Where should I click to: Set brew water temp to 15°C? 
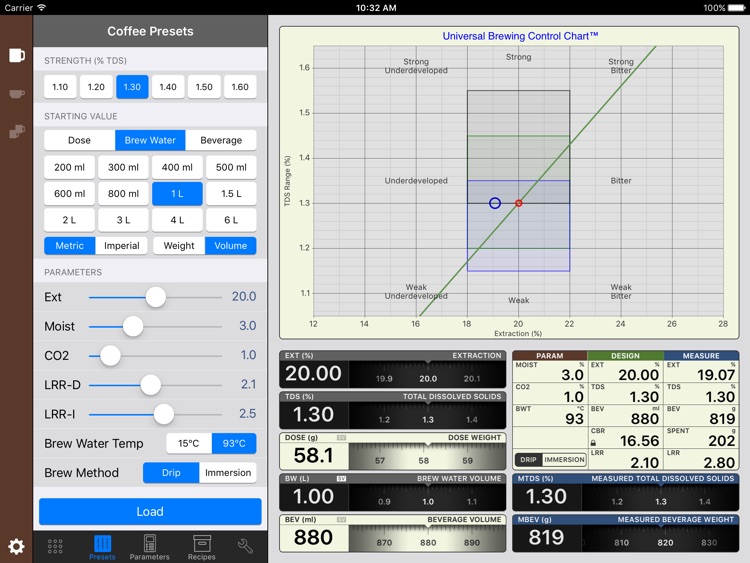point(189,443)
